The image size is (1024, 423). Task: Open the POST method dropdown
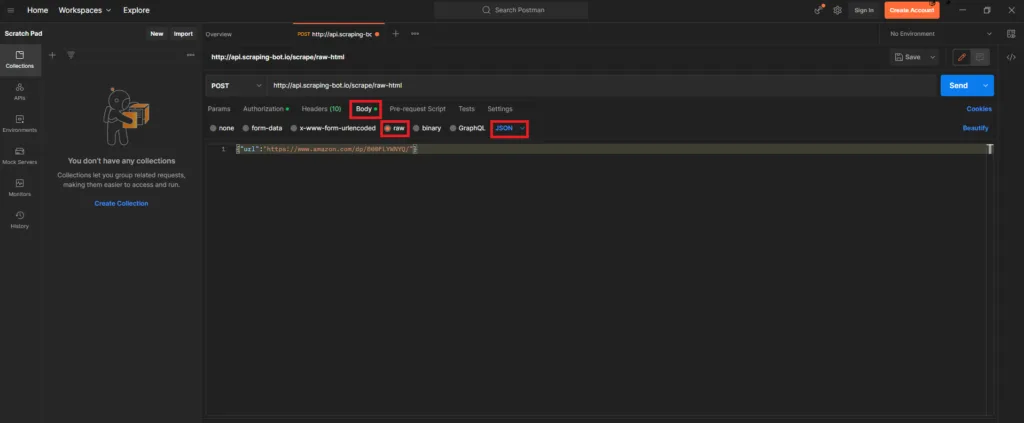pos(236,85)
